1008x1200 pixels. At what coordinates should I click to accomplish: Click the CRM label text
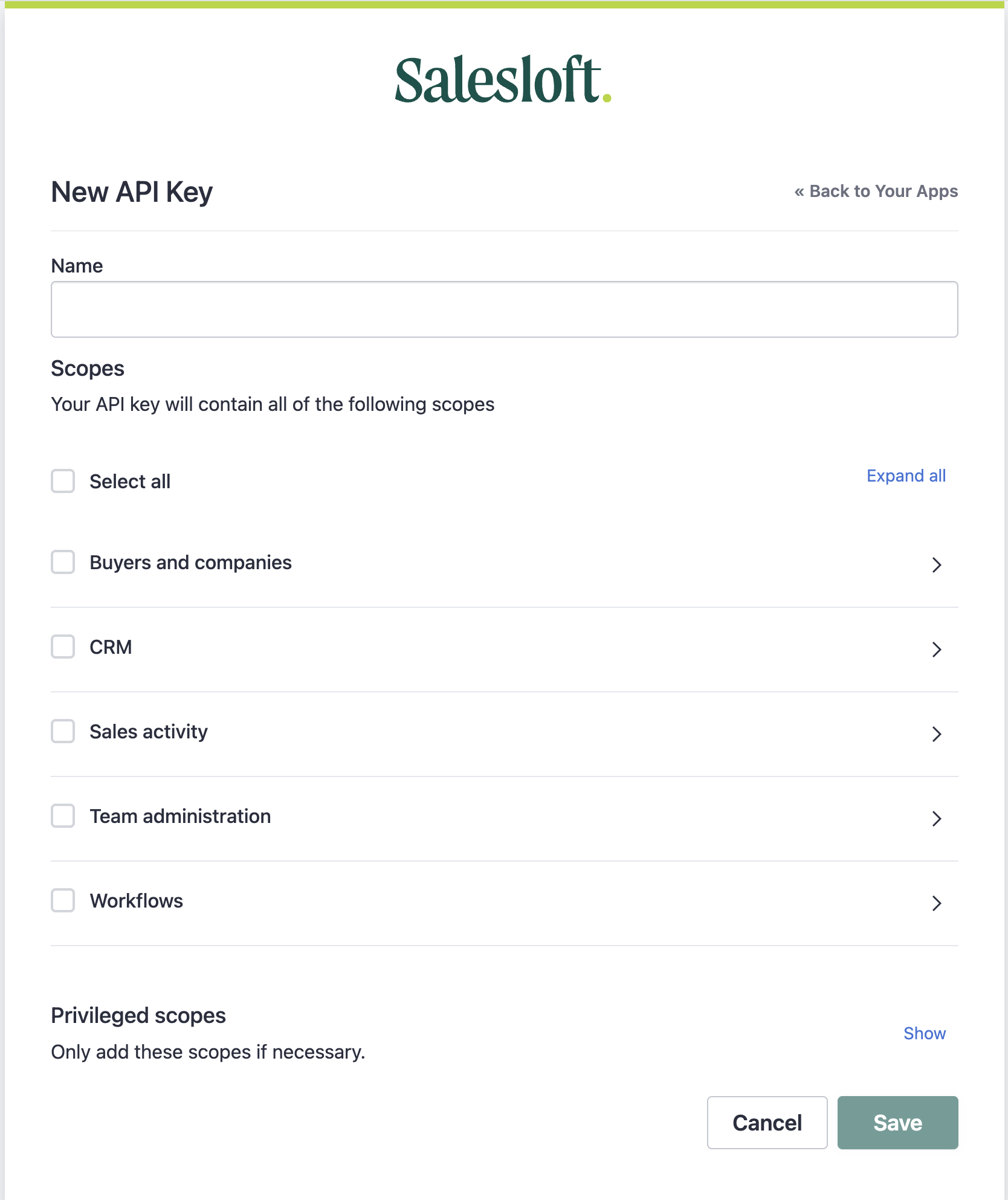click(111, 647)
